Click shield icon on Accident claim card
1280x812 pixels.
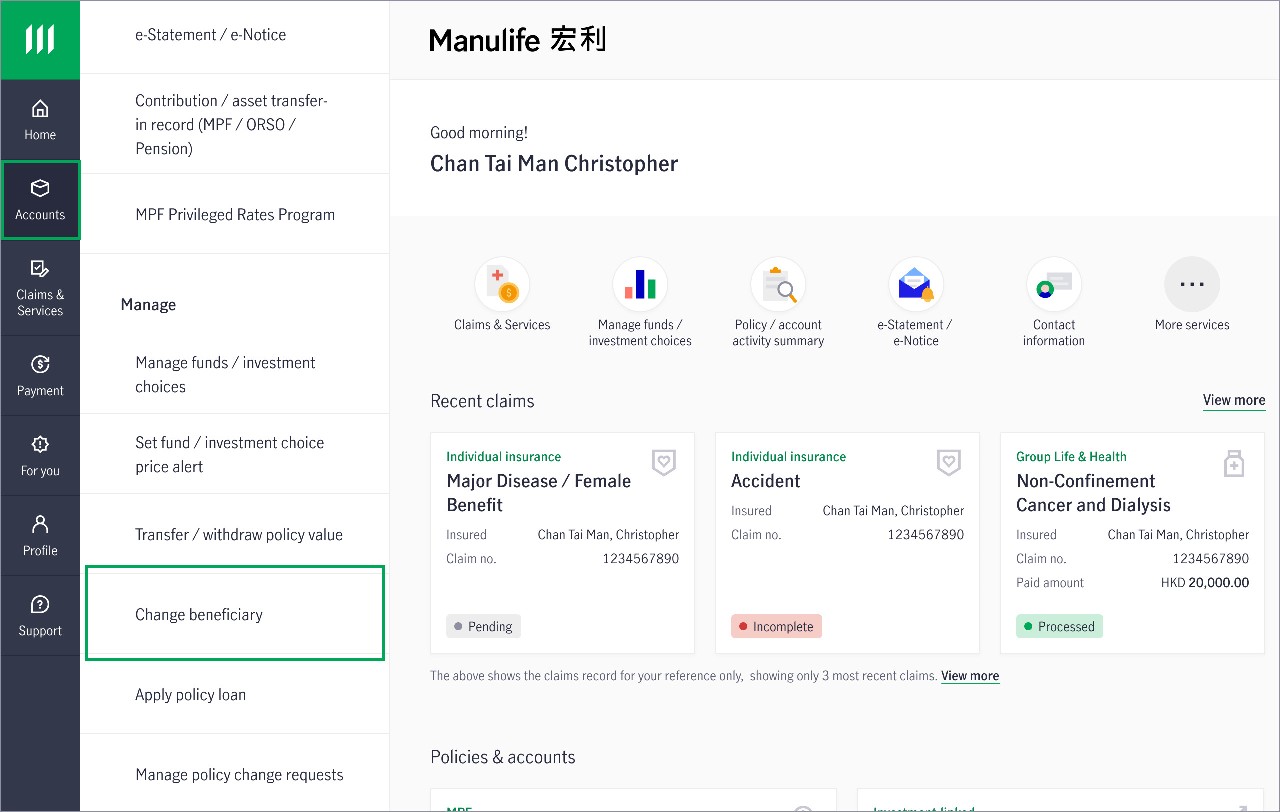[x=949, y=462]
